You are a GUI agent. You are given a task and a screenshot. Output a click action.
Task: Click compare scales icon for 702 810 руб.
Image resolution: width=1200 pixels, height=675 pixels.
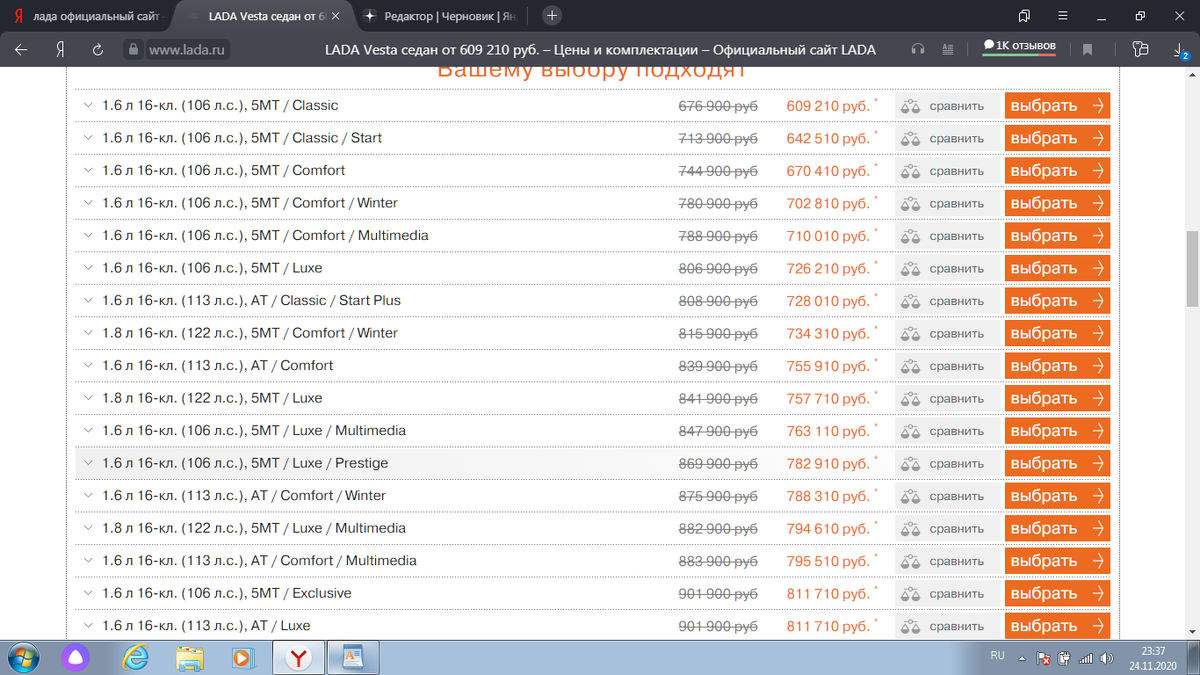point(910,203)
